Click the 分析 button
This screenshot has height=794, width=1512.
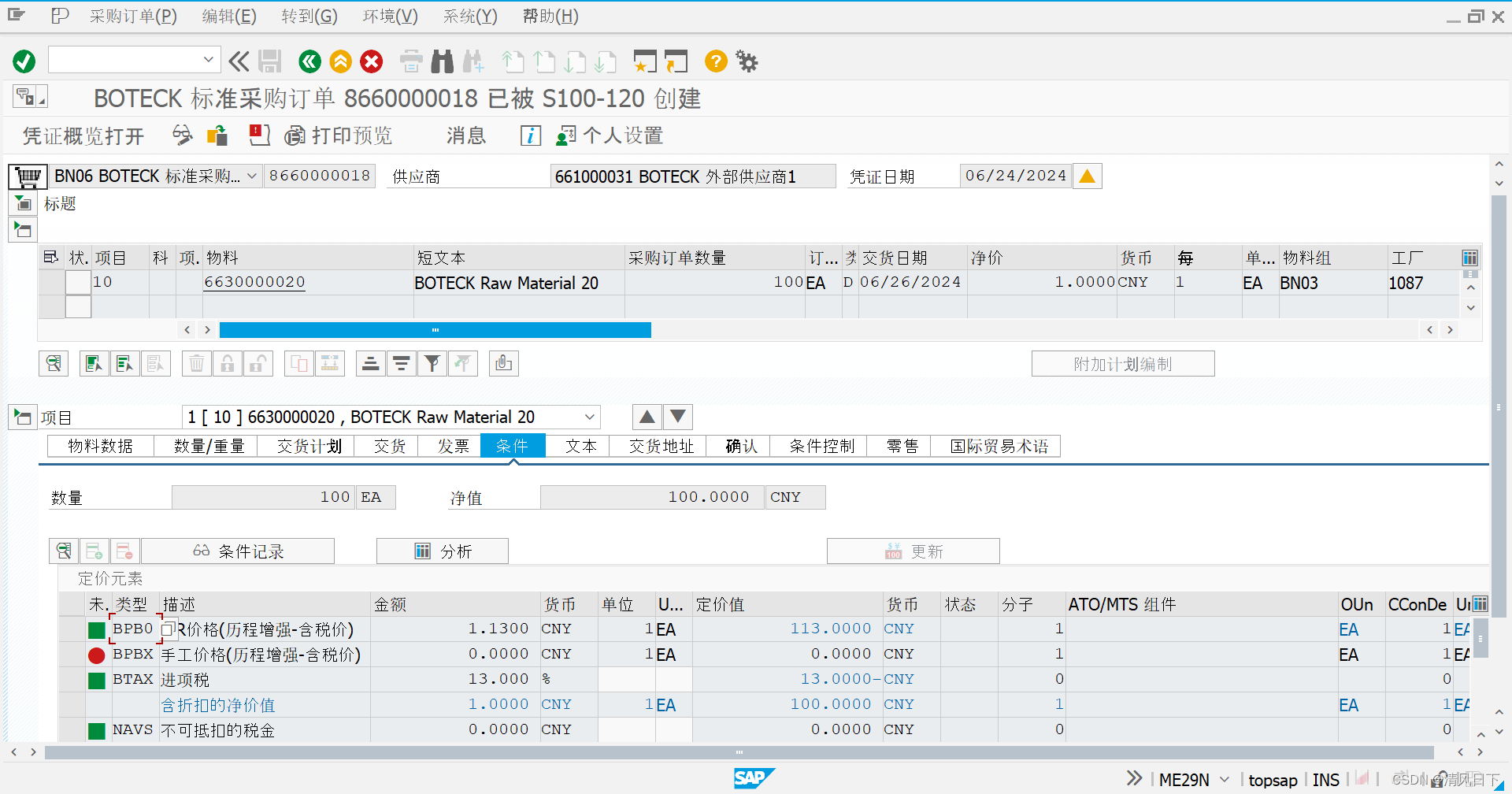(x=443, y=551)
